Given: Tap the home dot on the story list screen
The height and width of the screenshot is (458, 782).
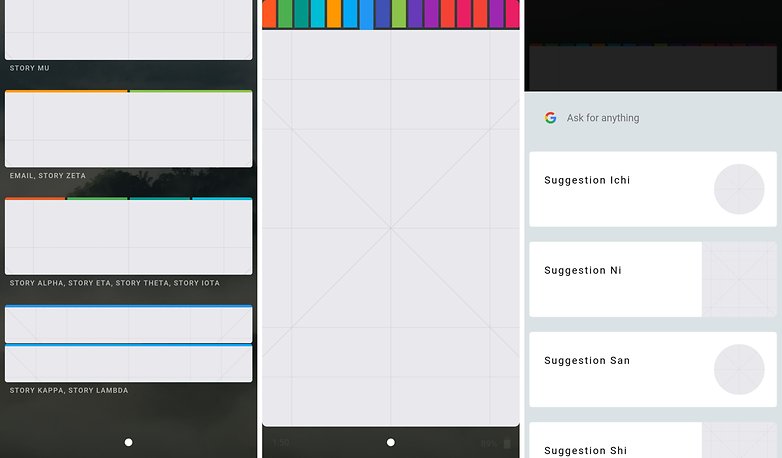Looking at the screenshot, I should pyautogui.click(x=129, y=442).
